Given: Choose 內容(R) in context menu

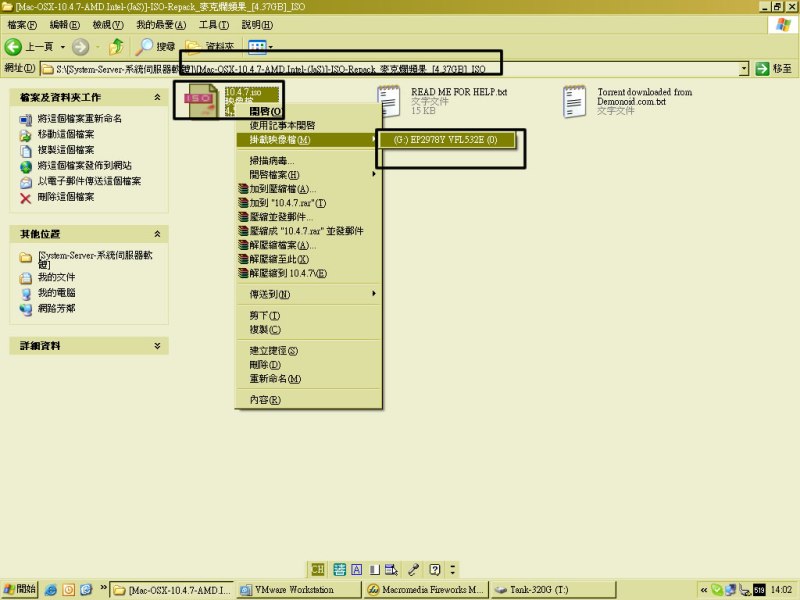Looking at the screenshot, I should click(309, 400).
